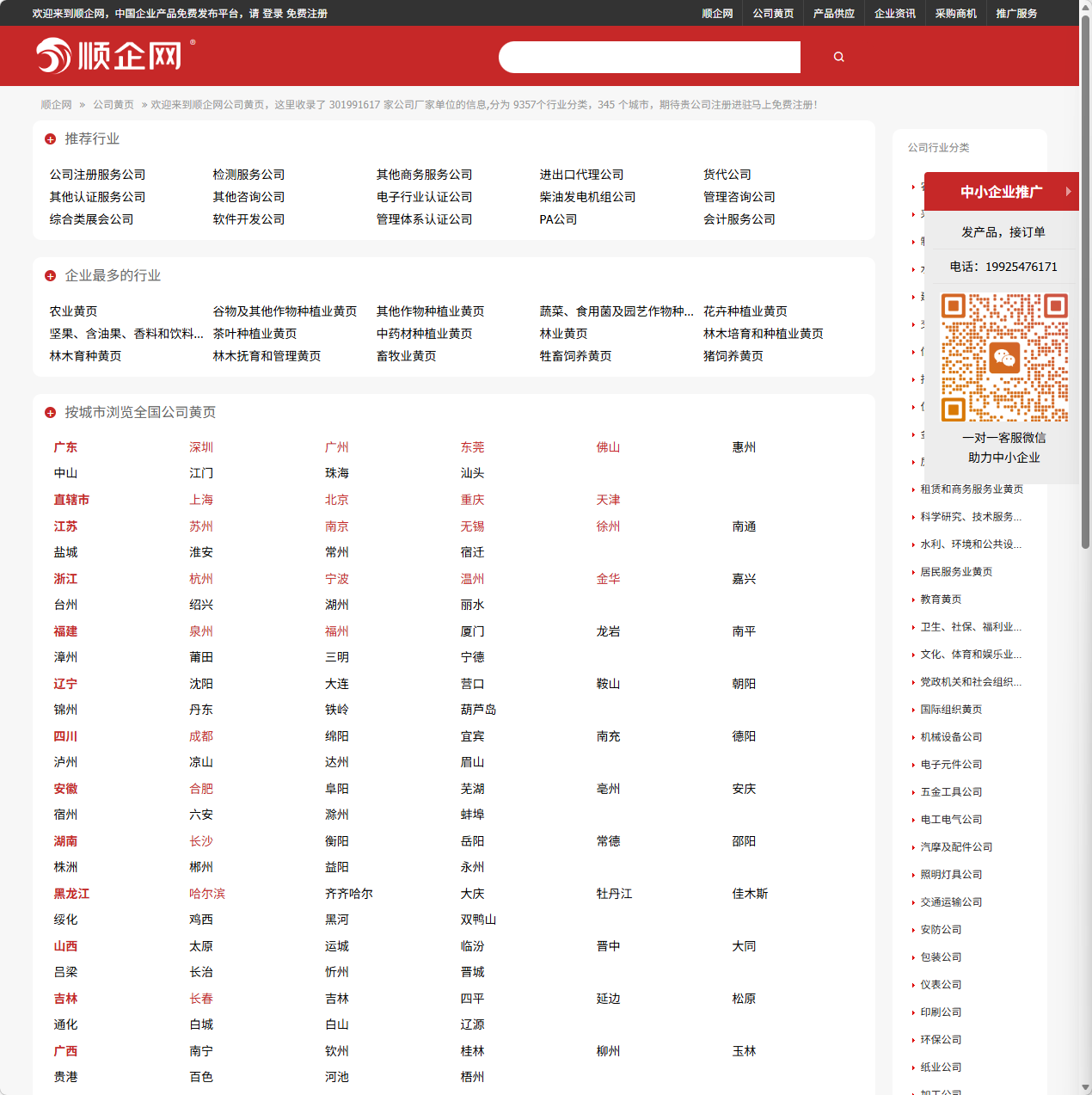Click the plus icon beside 推荐行业

50,138
